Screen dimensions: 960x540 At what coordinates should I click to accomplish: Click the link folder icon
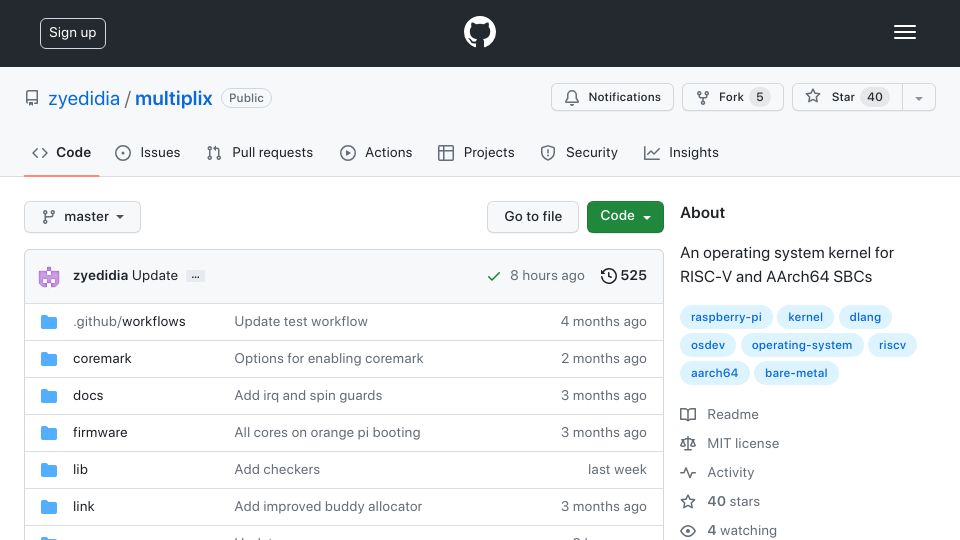click(49, 507)
